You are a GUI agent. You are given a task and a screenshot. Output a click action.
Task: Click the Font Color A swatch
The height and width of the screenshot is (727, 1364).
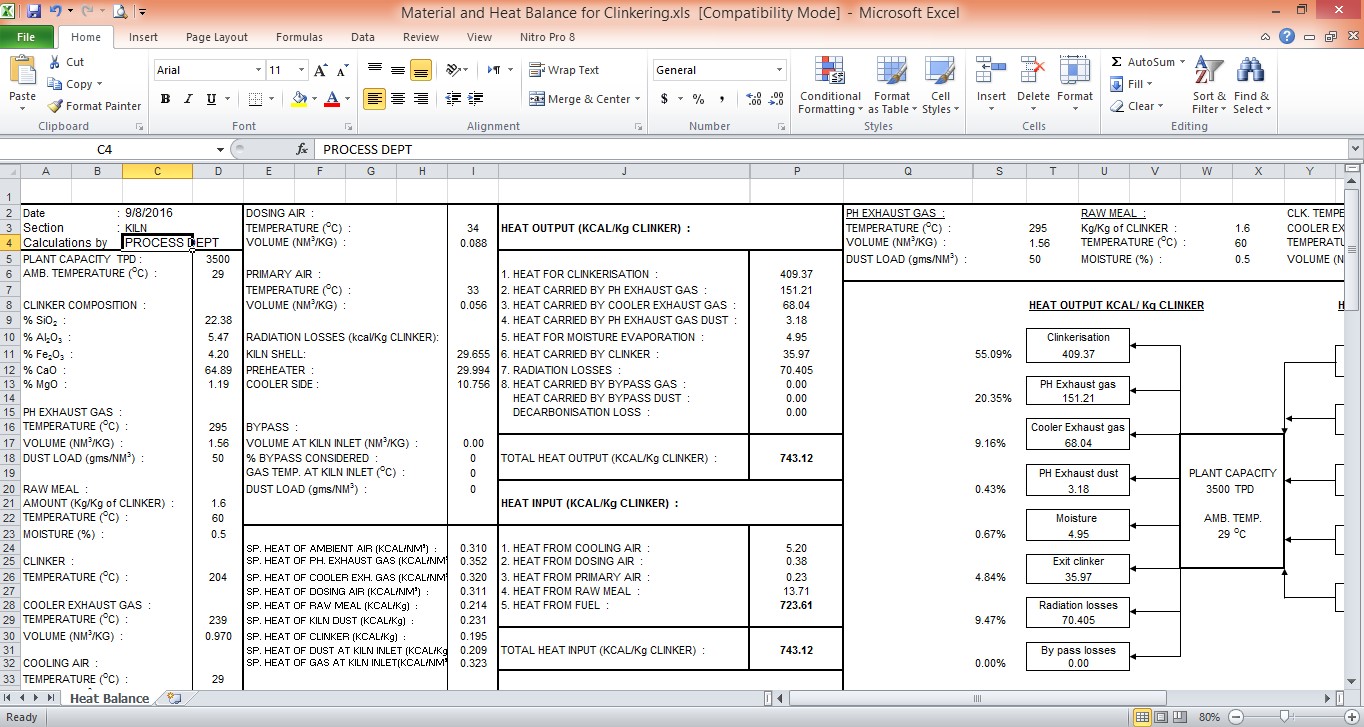pos(331,99)
